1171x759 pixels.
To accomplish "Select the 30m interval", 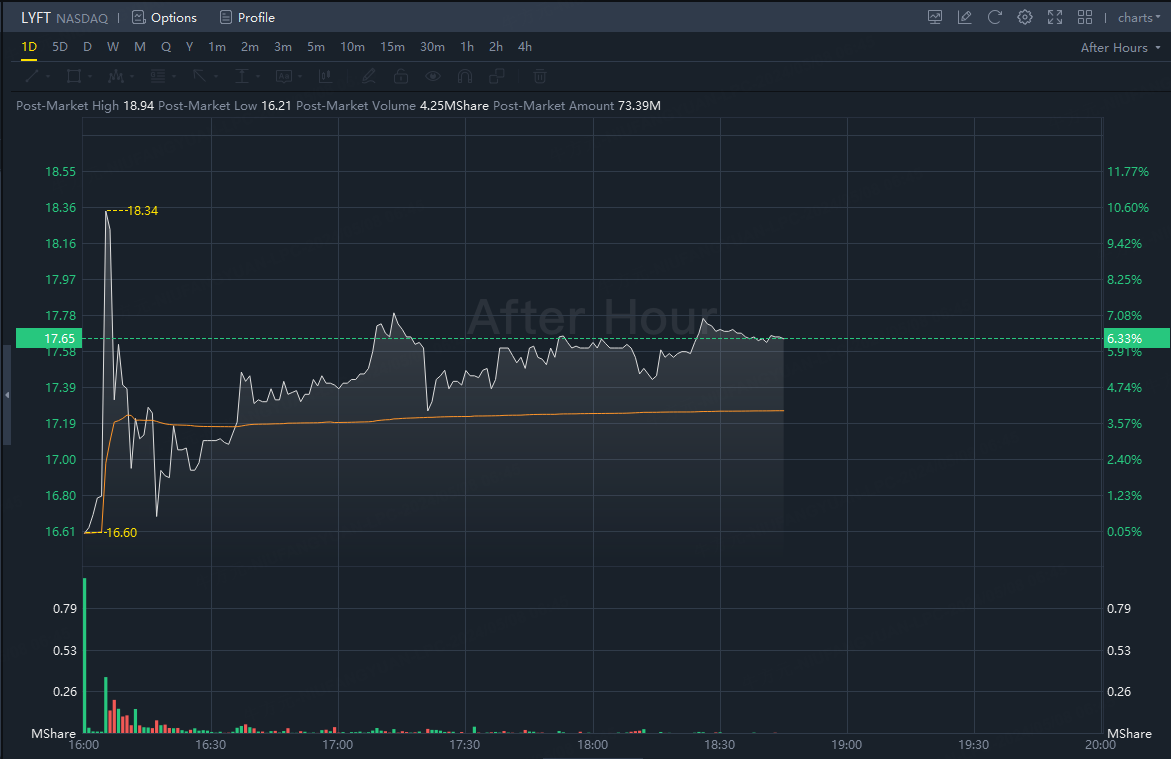I will coord(432,46).
